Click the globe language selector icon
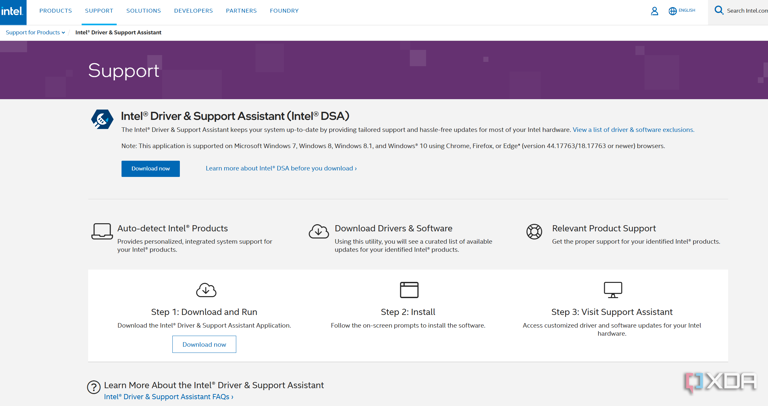This screenshot has height=406, width=768. [672, 11]
